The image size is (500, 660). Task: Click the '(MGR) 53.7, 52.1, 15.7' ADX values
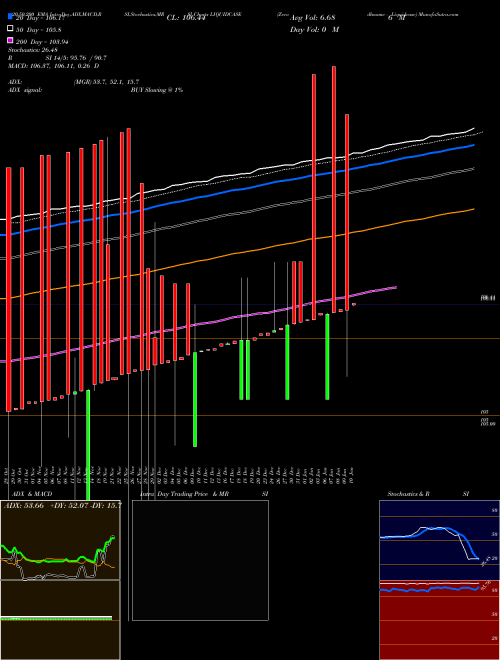[106, 82]
